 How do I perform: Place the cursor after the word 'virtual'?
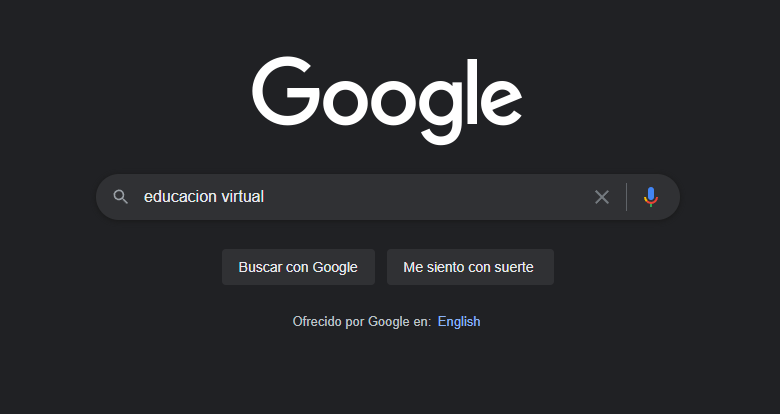tap(265, 197)
